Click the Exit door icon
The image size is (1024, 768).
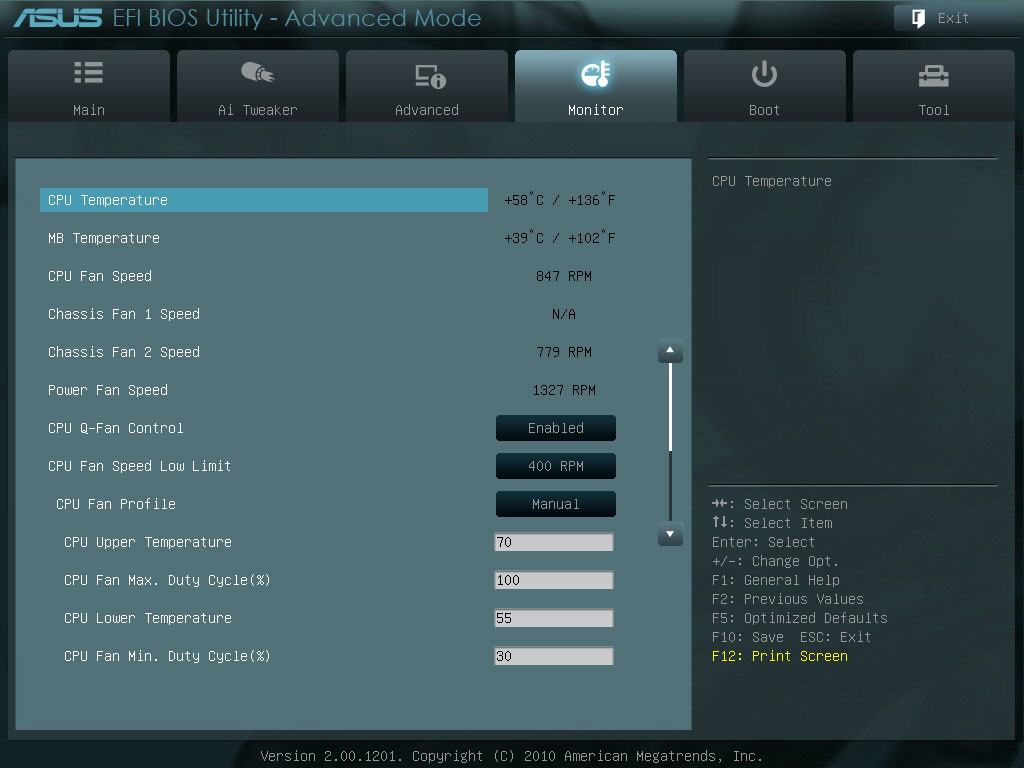[918, 18]
